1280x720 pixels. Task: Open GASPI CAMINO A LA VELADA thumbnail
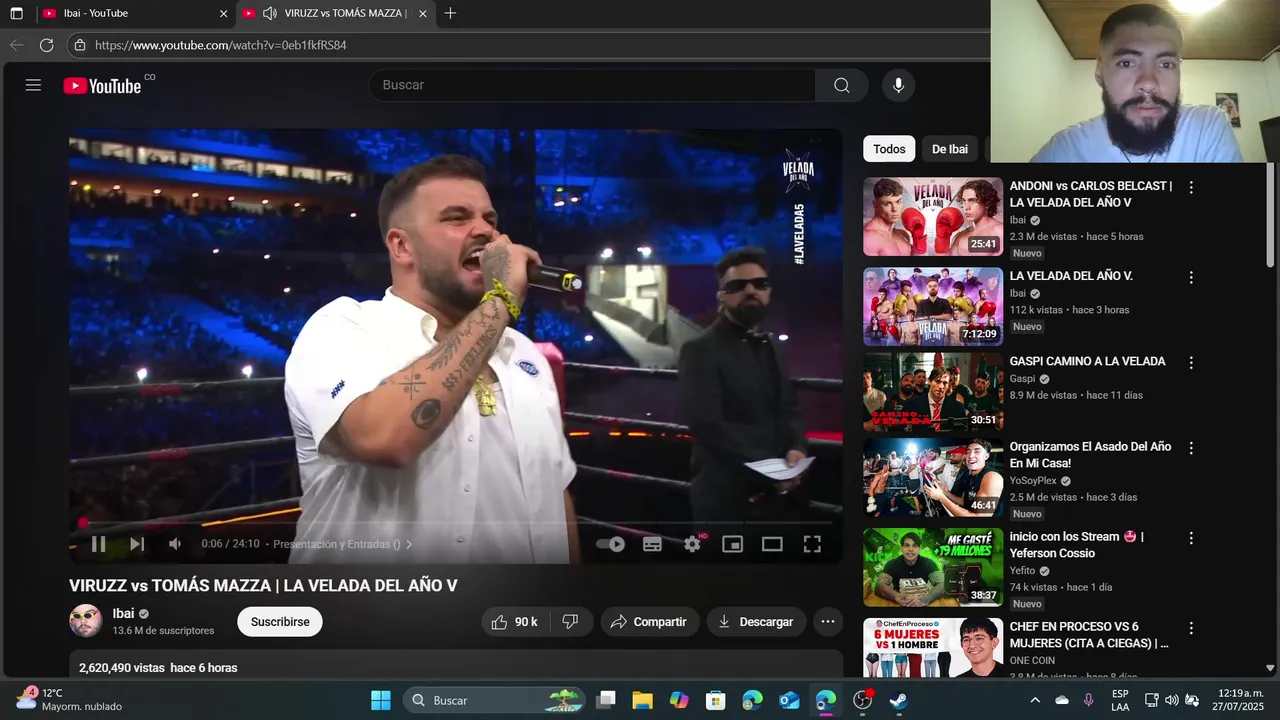(933, 392)
